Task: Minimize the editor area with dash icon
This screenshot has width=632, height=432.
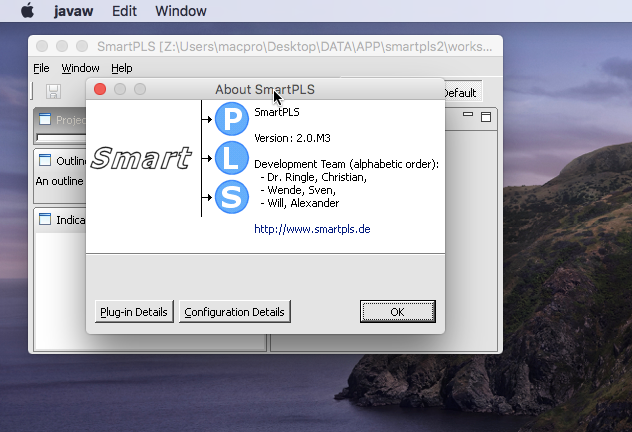Action: pos(468,114)
